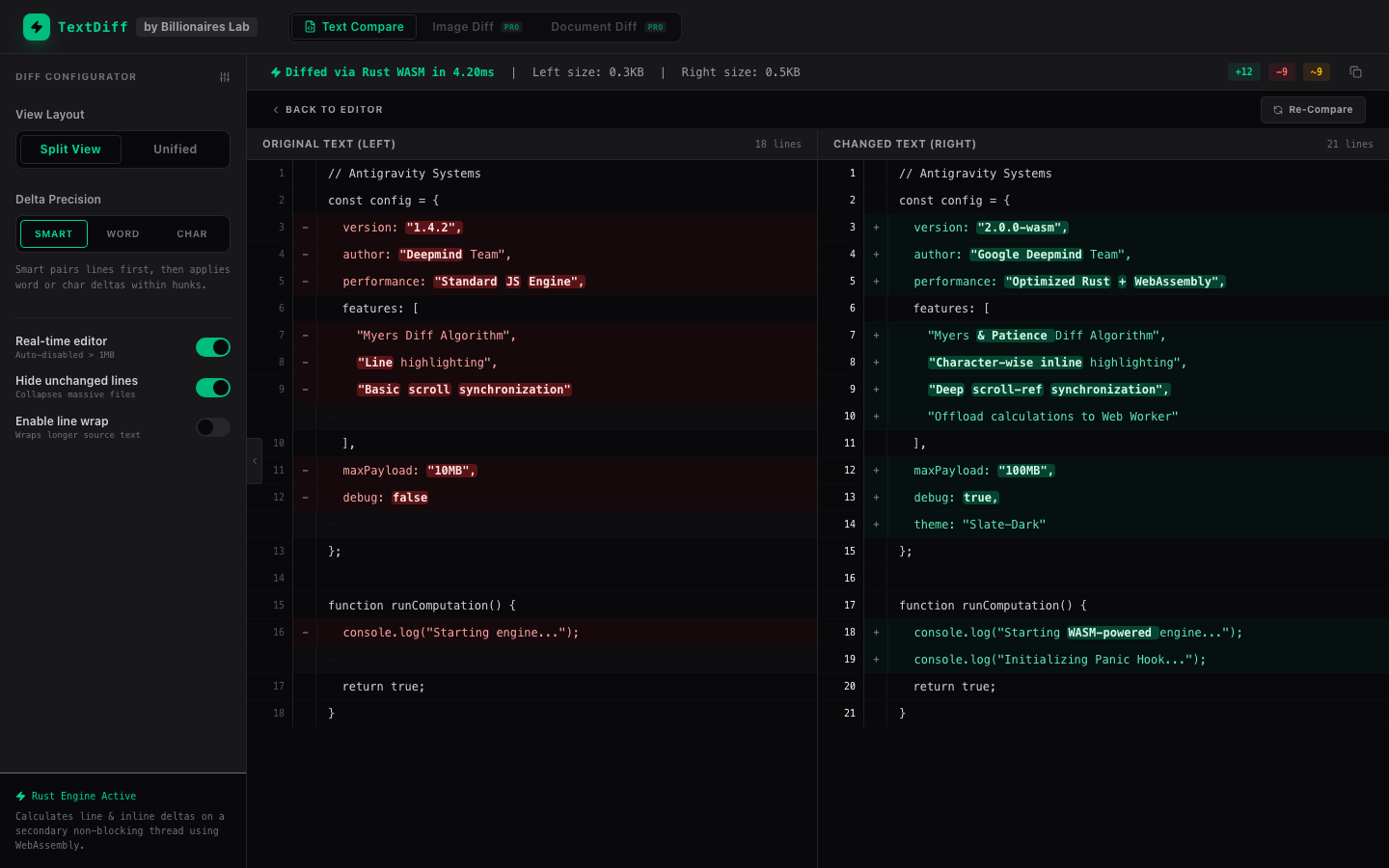Click the removed marker on left line 16
Viewport: 1389px width, 868px height.
coord(305,633)
